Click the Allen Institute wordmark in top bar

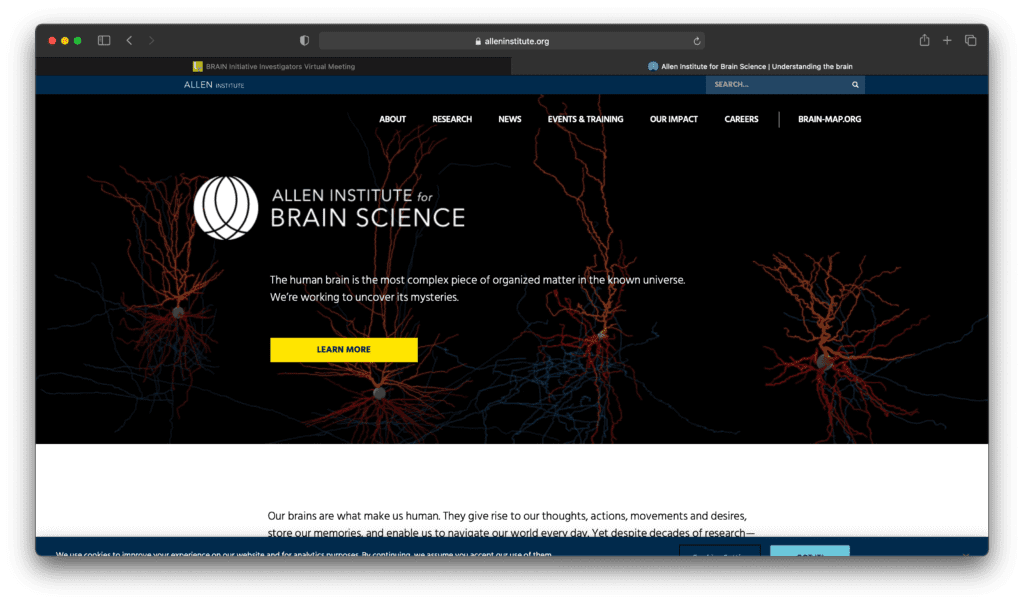214,85
